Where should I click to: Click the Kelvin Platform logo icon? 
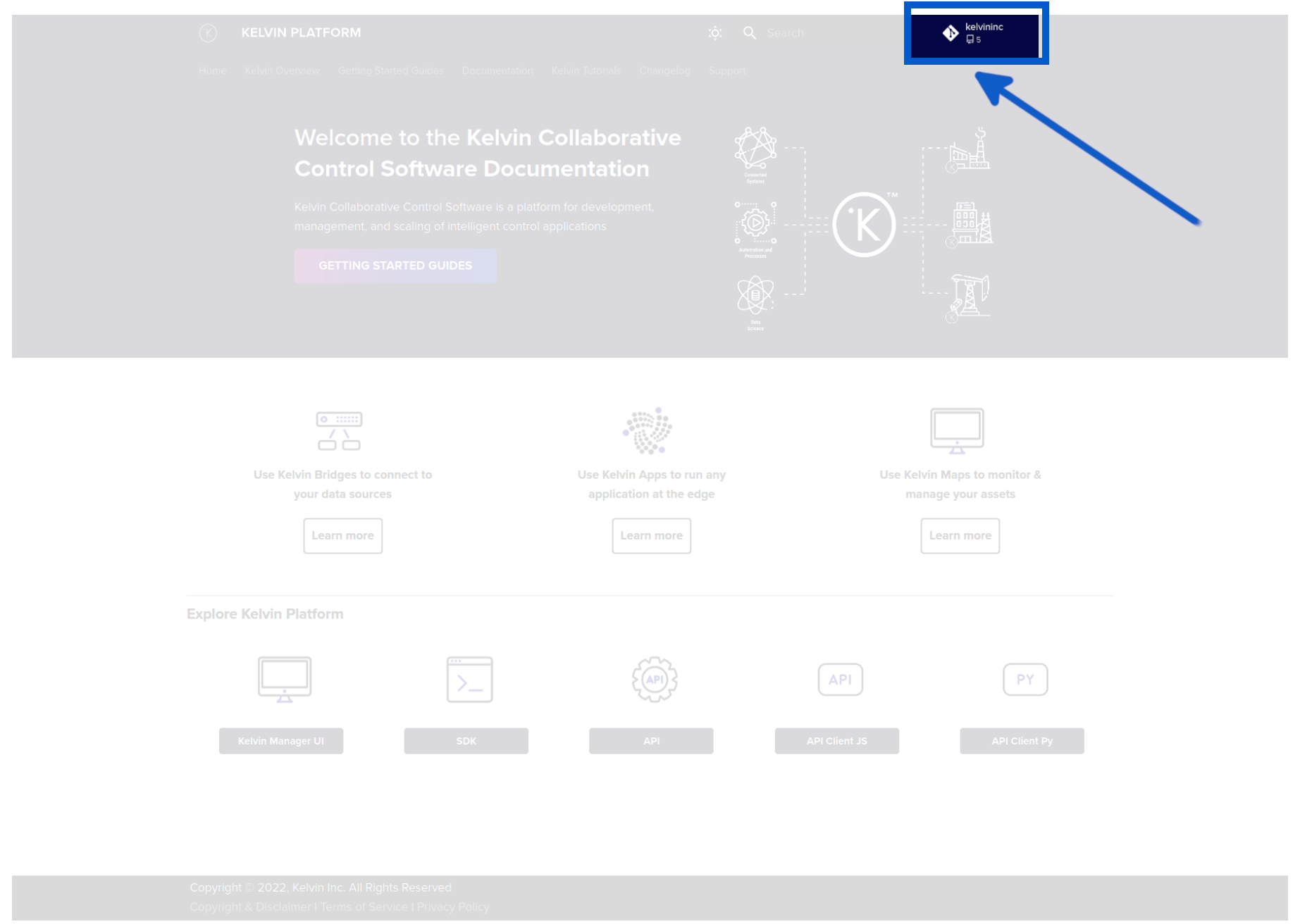coord(208,32)
